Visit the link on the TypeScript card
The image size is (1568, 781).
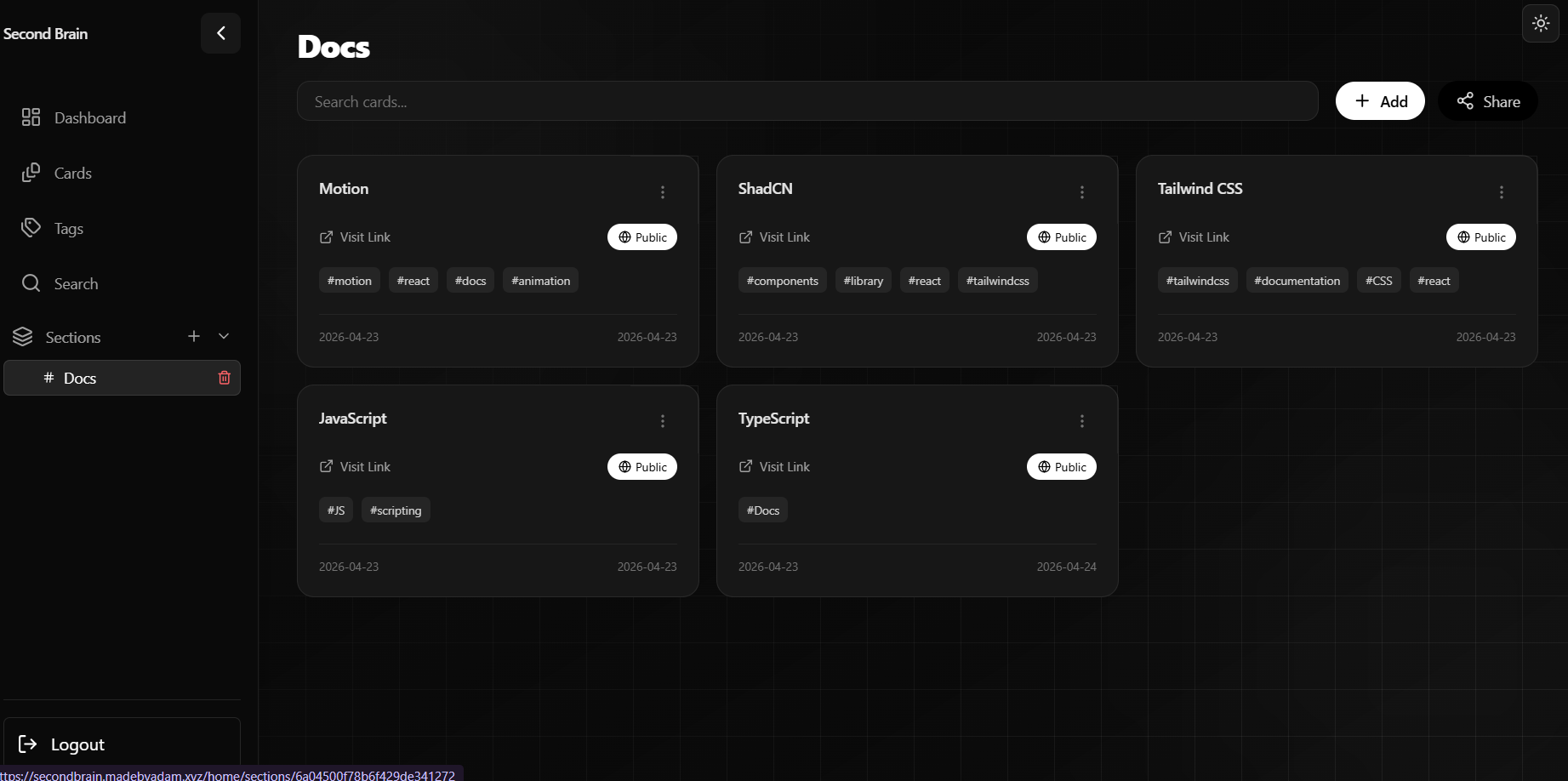coord(774,466)
